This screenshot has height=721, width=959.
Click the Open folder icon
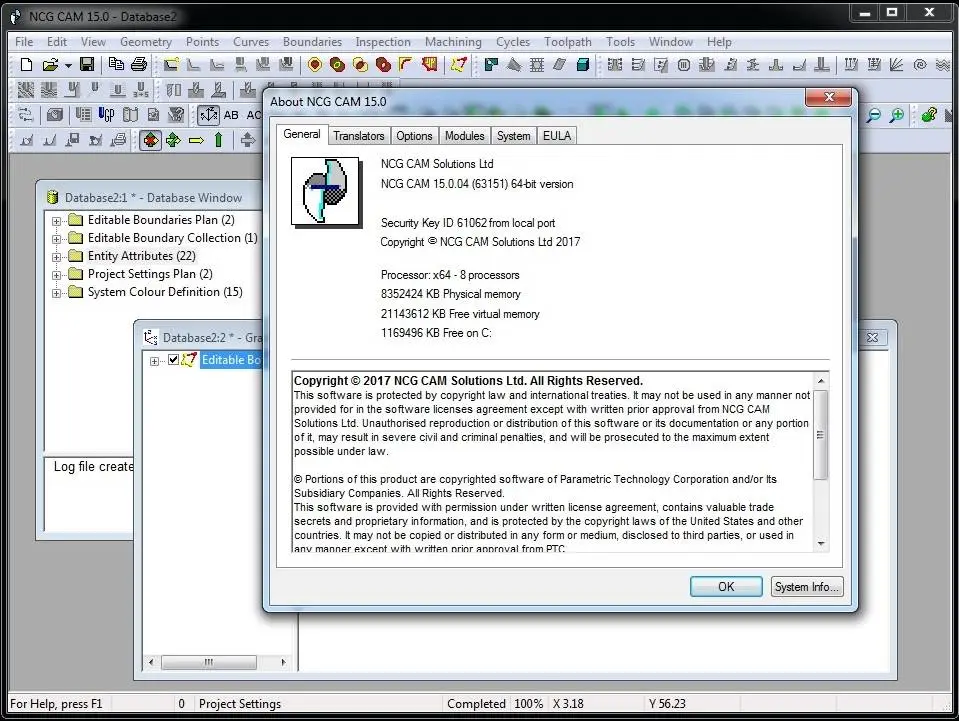coord(50,64)
